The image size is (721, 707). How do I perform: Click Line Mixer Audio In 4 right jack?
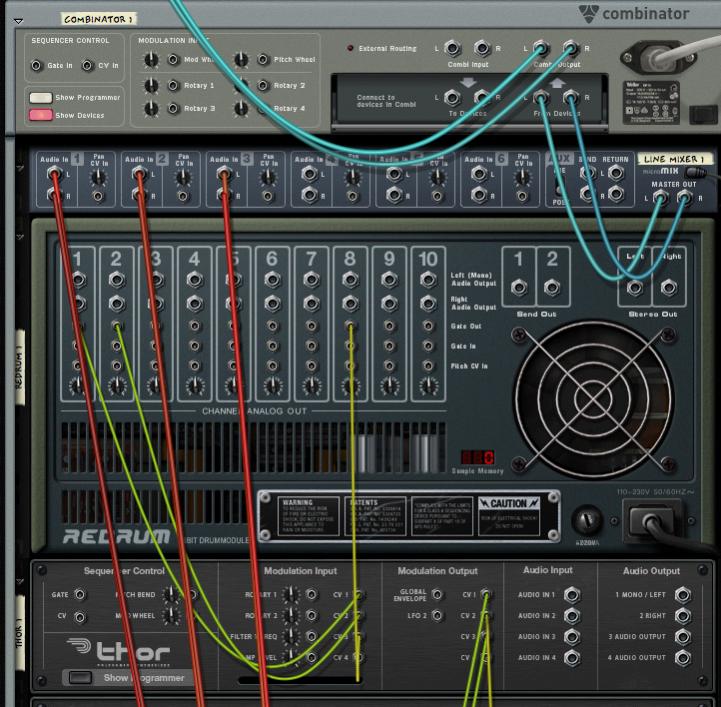point(309,195)
